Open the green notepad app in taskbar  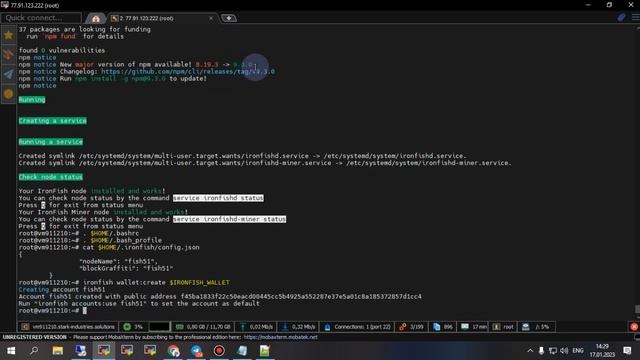point(265,351)
